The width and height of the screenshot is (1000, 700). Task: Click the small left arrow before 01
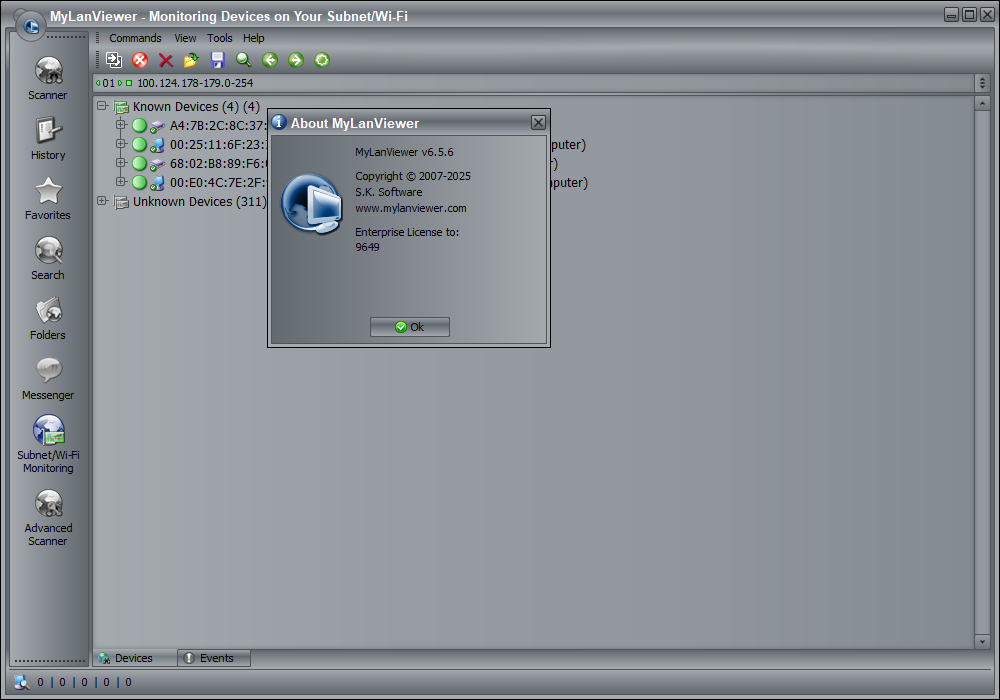pos(98,83)
